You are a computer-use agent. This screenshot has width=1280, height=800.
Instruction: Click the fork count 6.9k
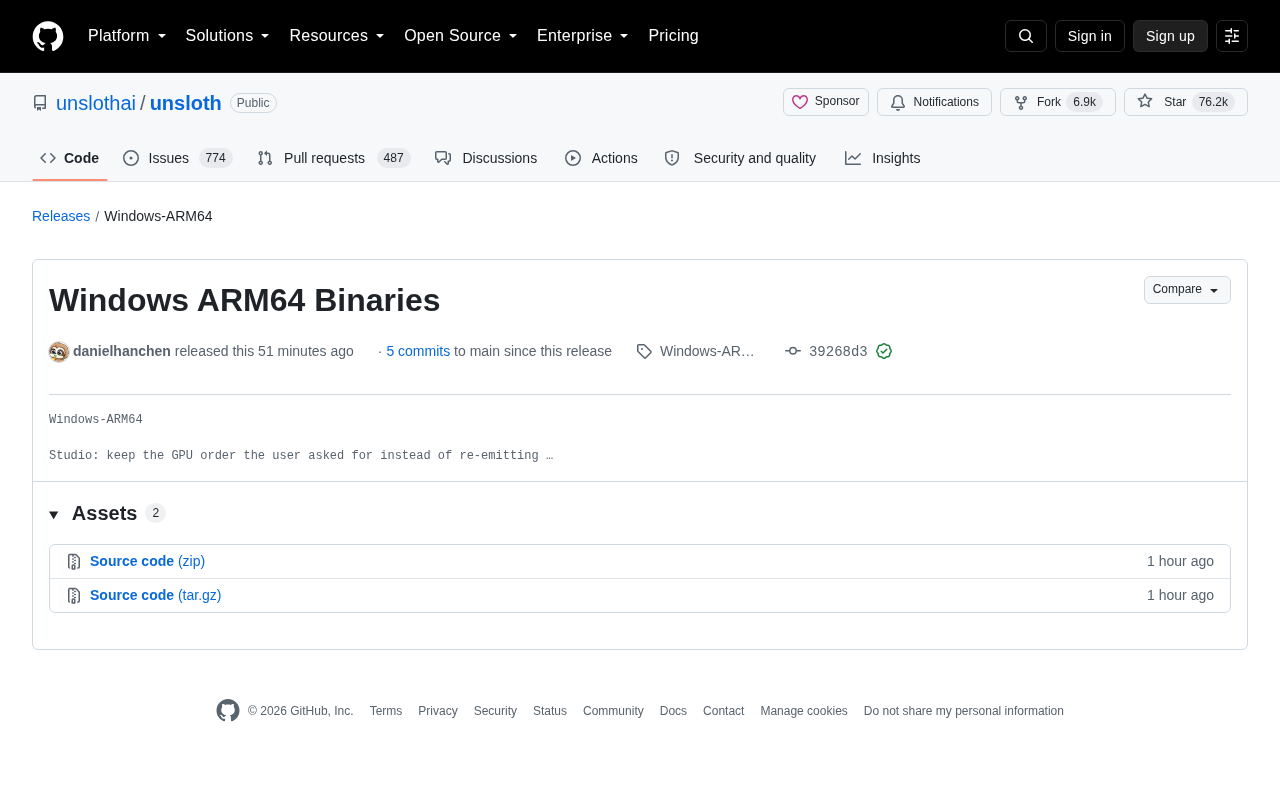point(1085,102)
